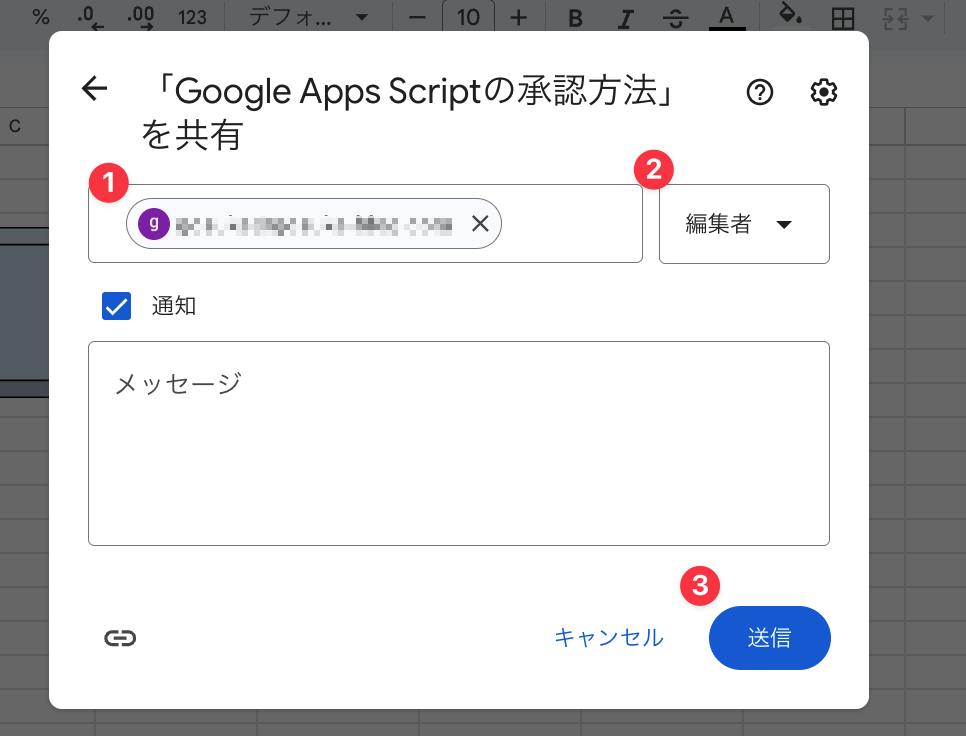Screen dimensions: 966x736
Task: Toggle bold formatting
Action: 575,18
